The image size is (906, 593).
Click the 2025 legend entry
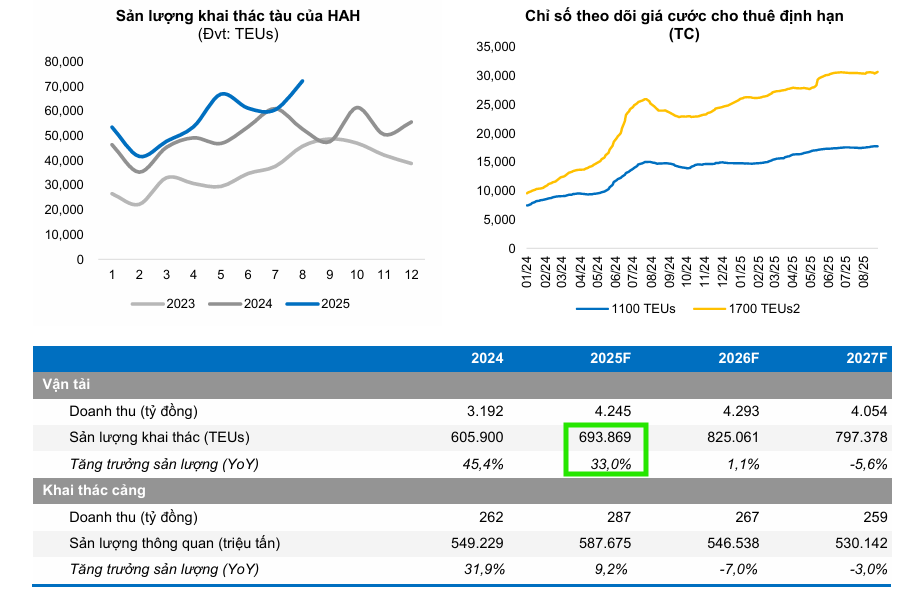(x=320, y=304)
